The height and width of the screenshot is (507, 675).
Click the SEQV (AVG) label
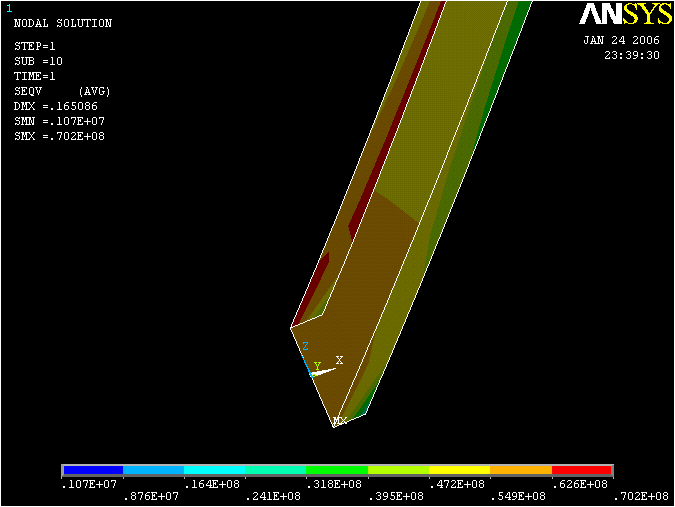pyautogui.click(x=62, y=91)
